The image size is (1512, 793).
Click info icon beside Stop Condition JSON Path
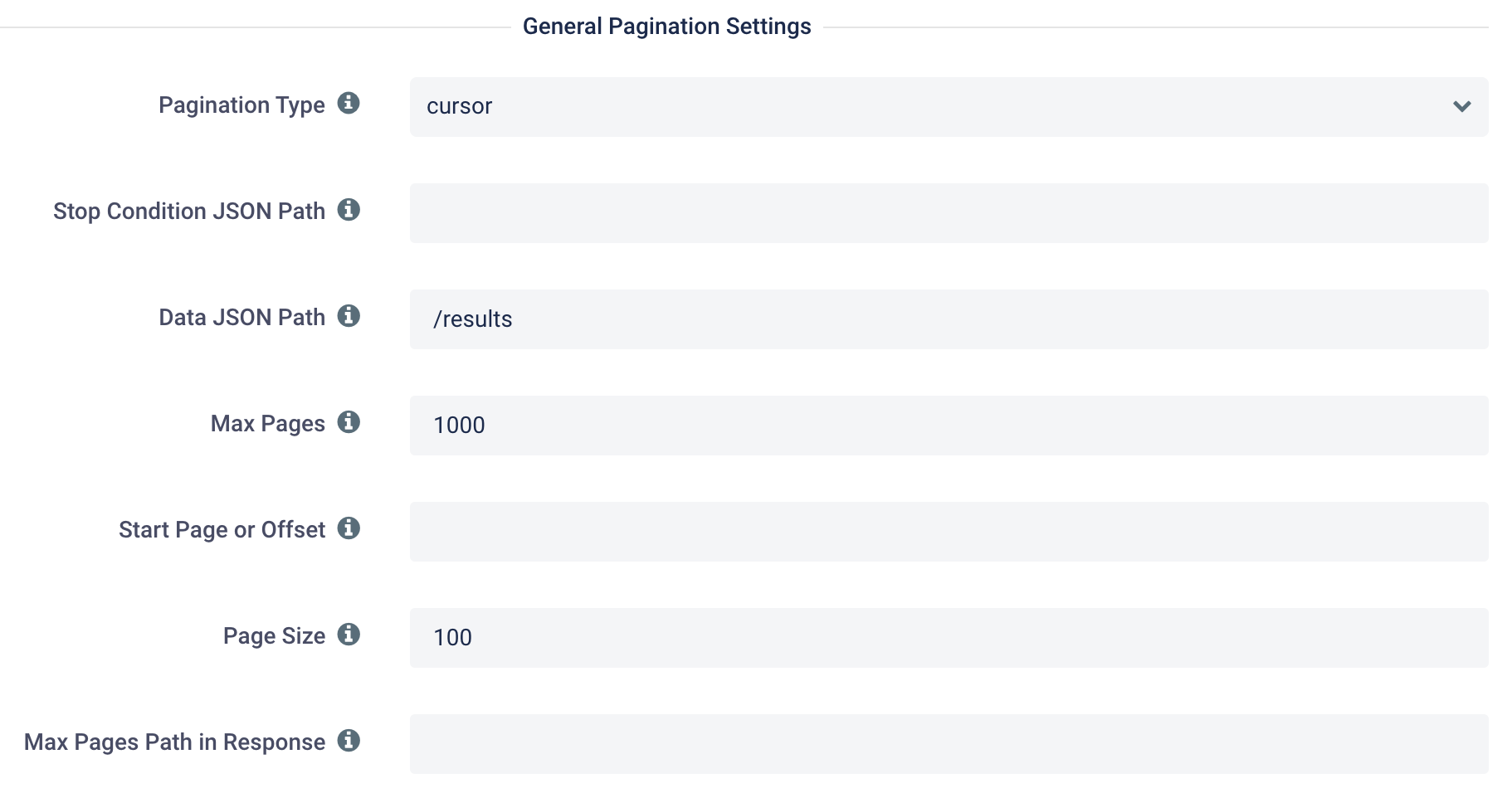click(x=349, y=210)
